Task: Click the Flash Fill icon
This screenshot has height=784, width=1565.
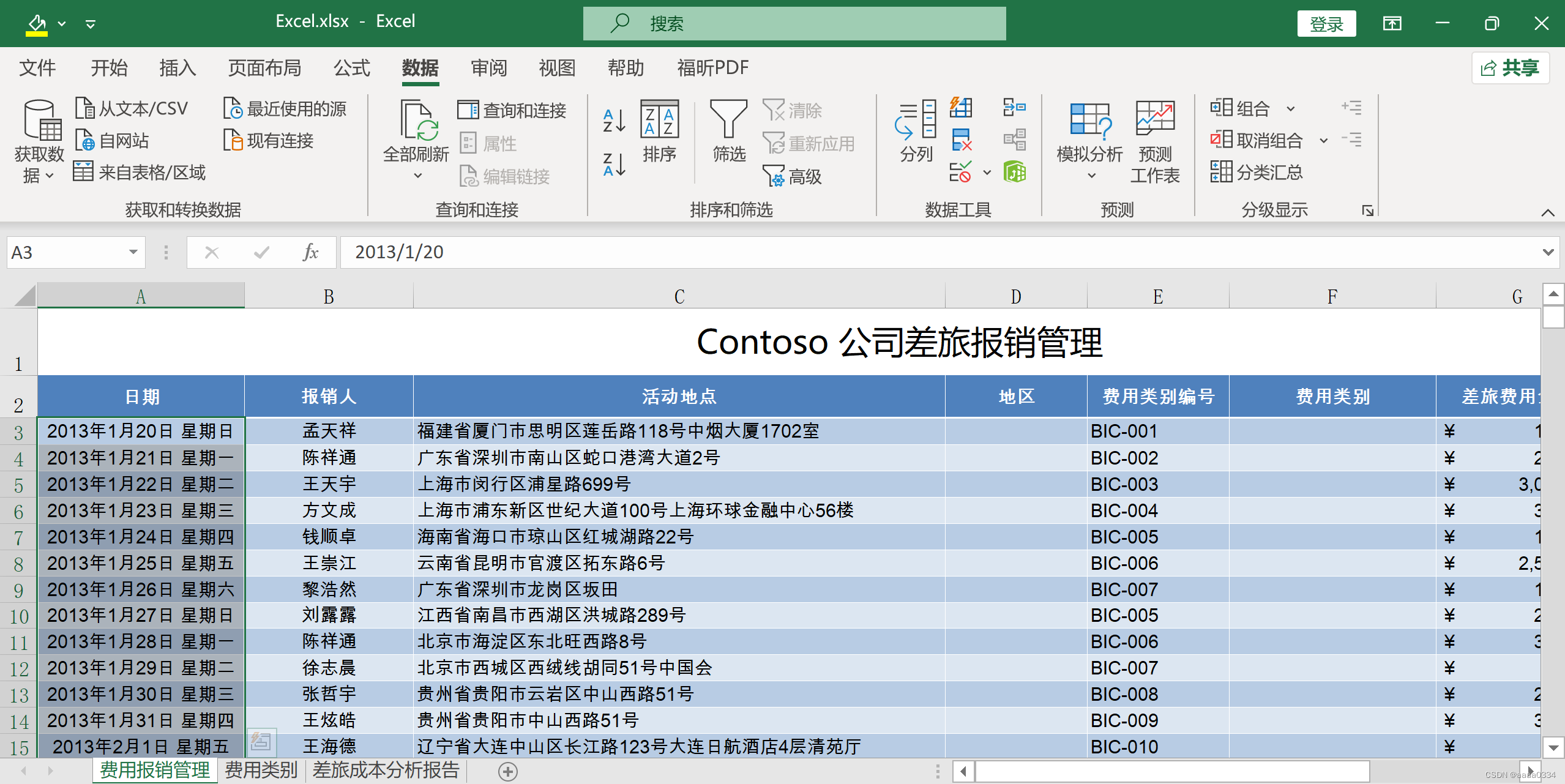Action: (x=961, y=108)
